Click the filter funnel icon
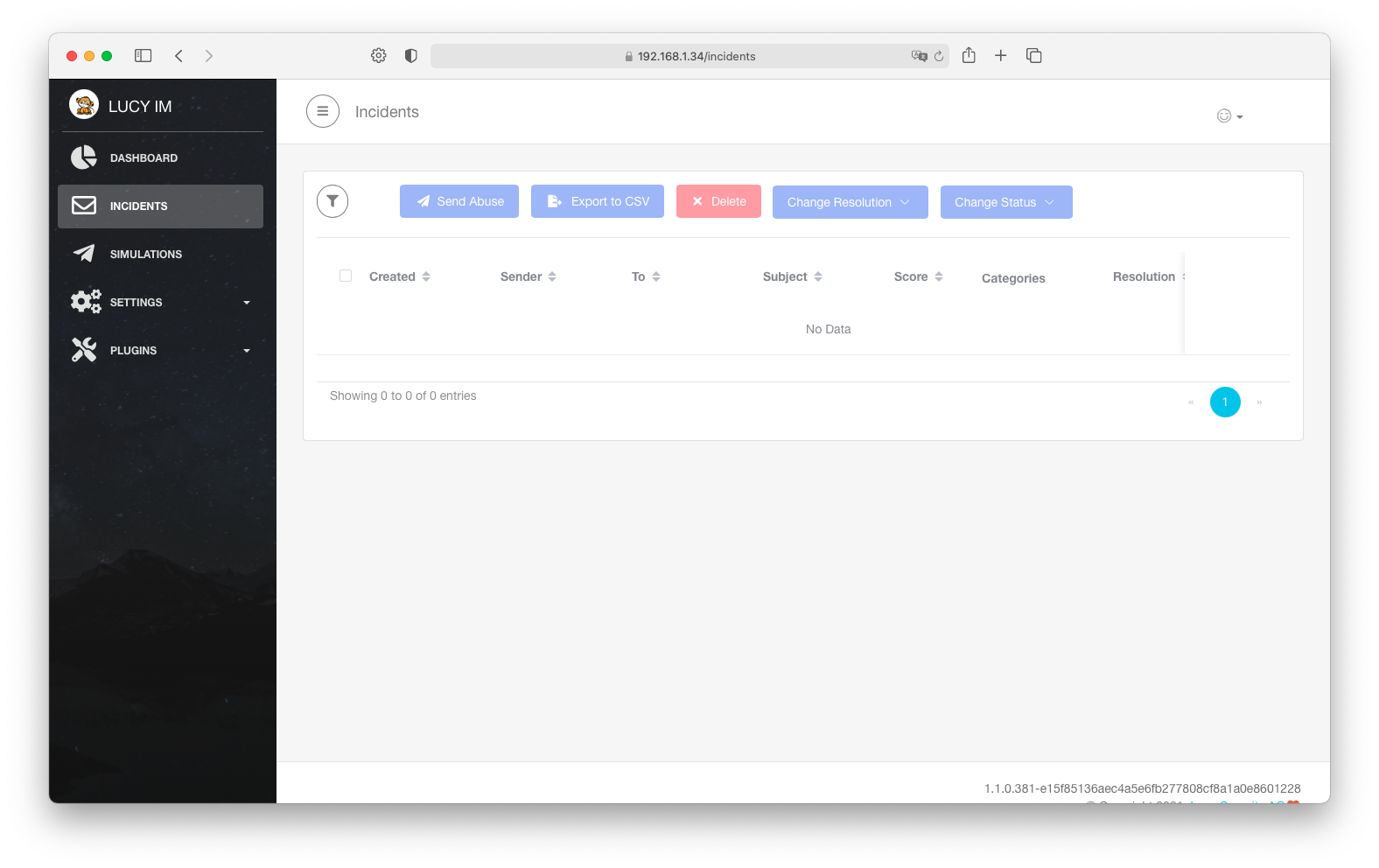 click(332, 201)
